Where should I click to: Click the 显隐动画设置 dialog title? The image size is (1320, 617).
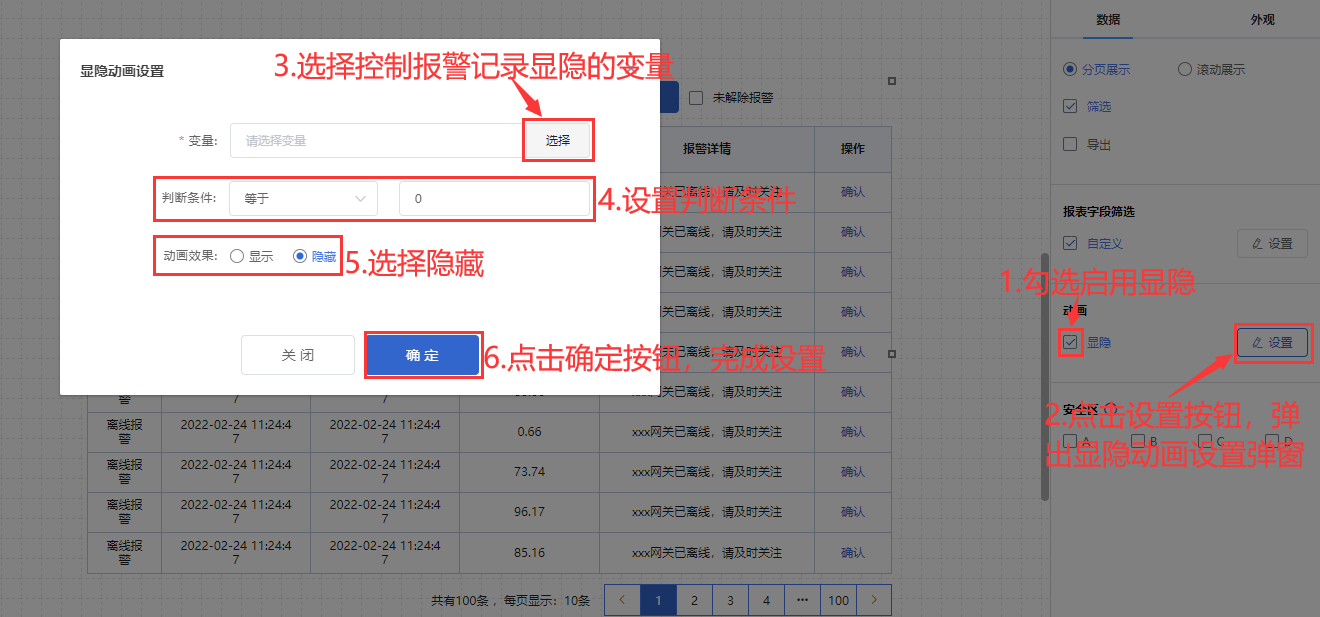(x=122, y=71)
